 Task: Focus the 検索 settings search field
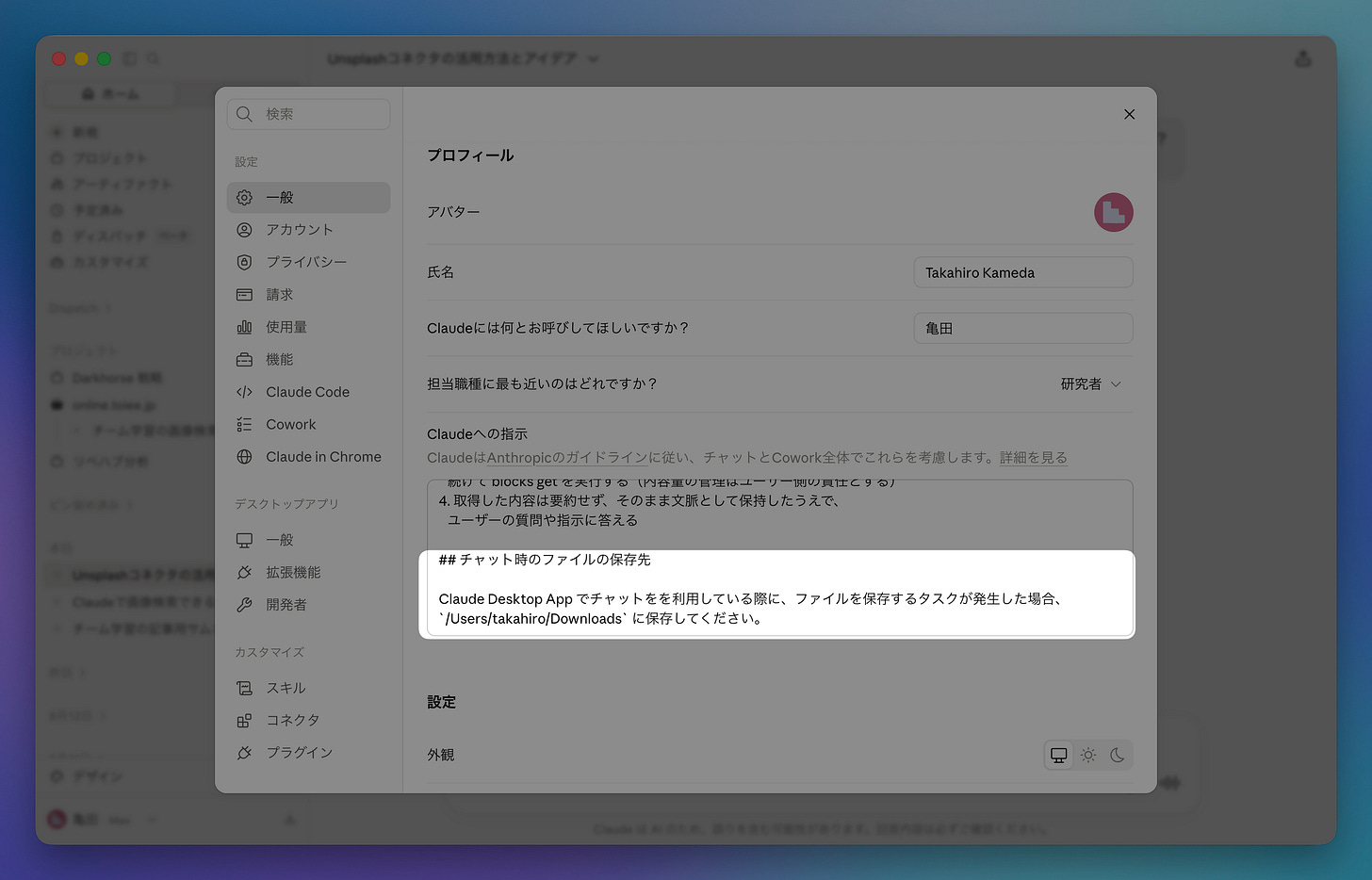(308, 114)
